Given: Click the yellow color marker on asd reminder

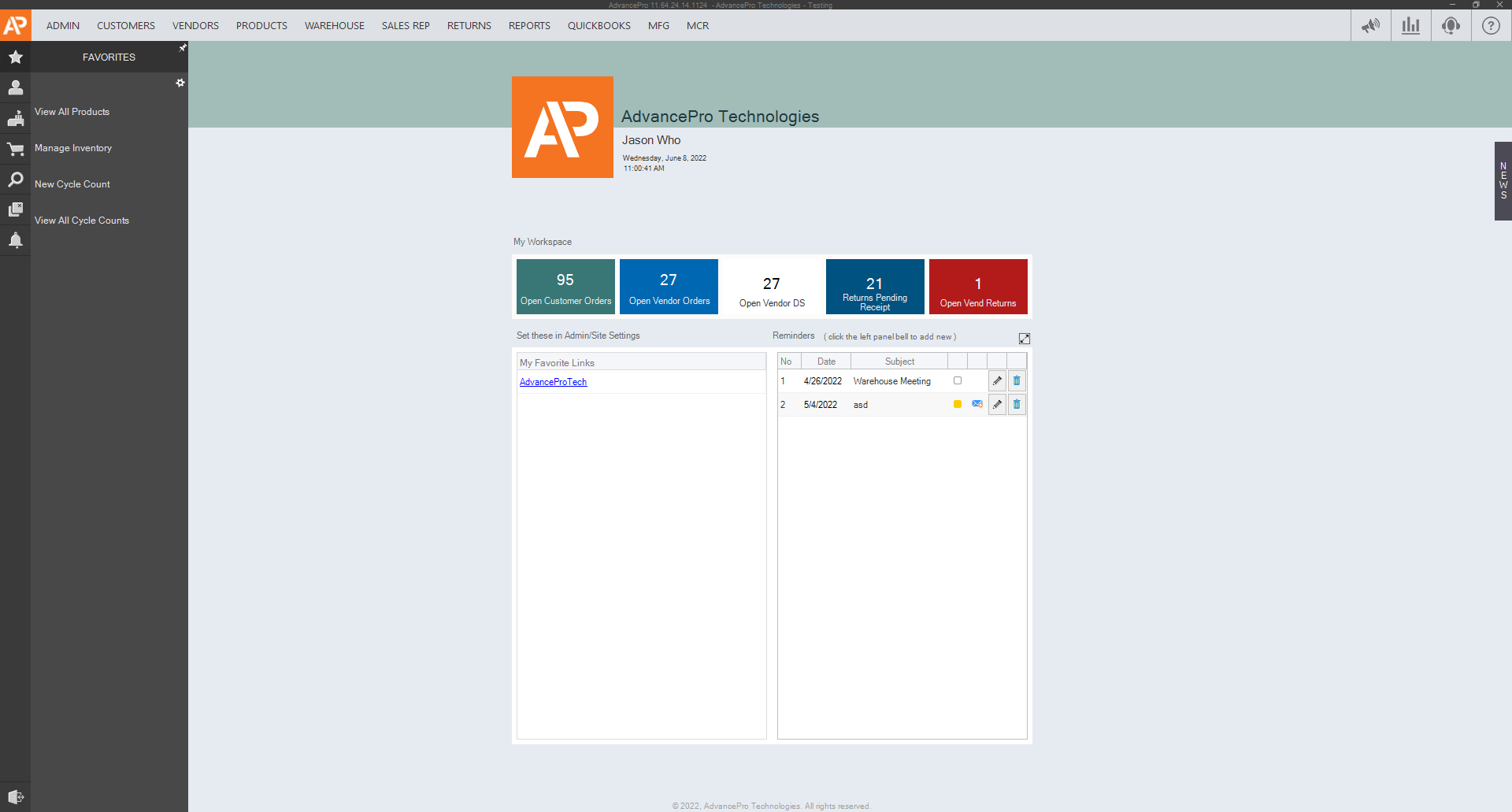Looking at the screenshot, I should pyautogui.click(x=958, y=404).
